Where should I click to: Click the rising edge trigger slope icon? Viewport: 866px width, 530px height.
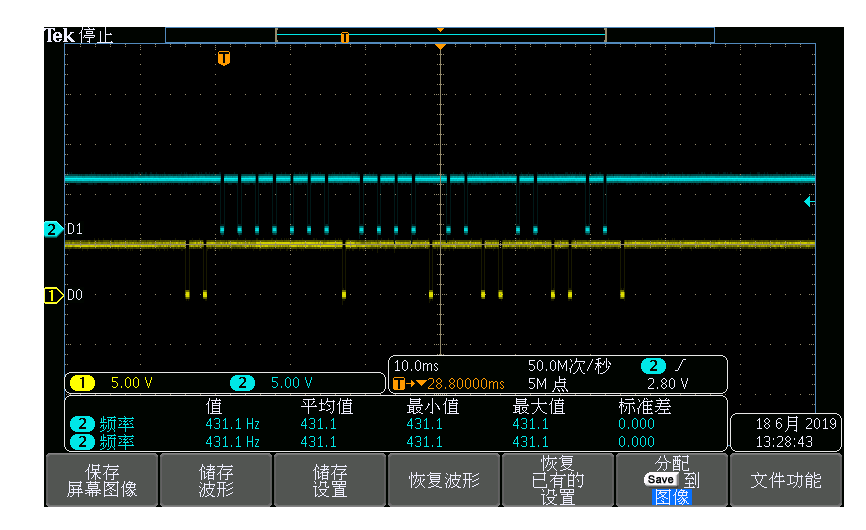point(680,365)
